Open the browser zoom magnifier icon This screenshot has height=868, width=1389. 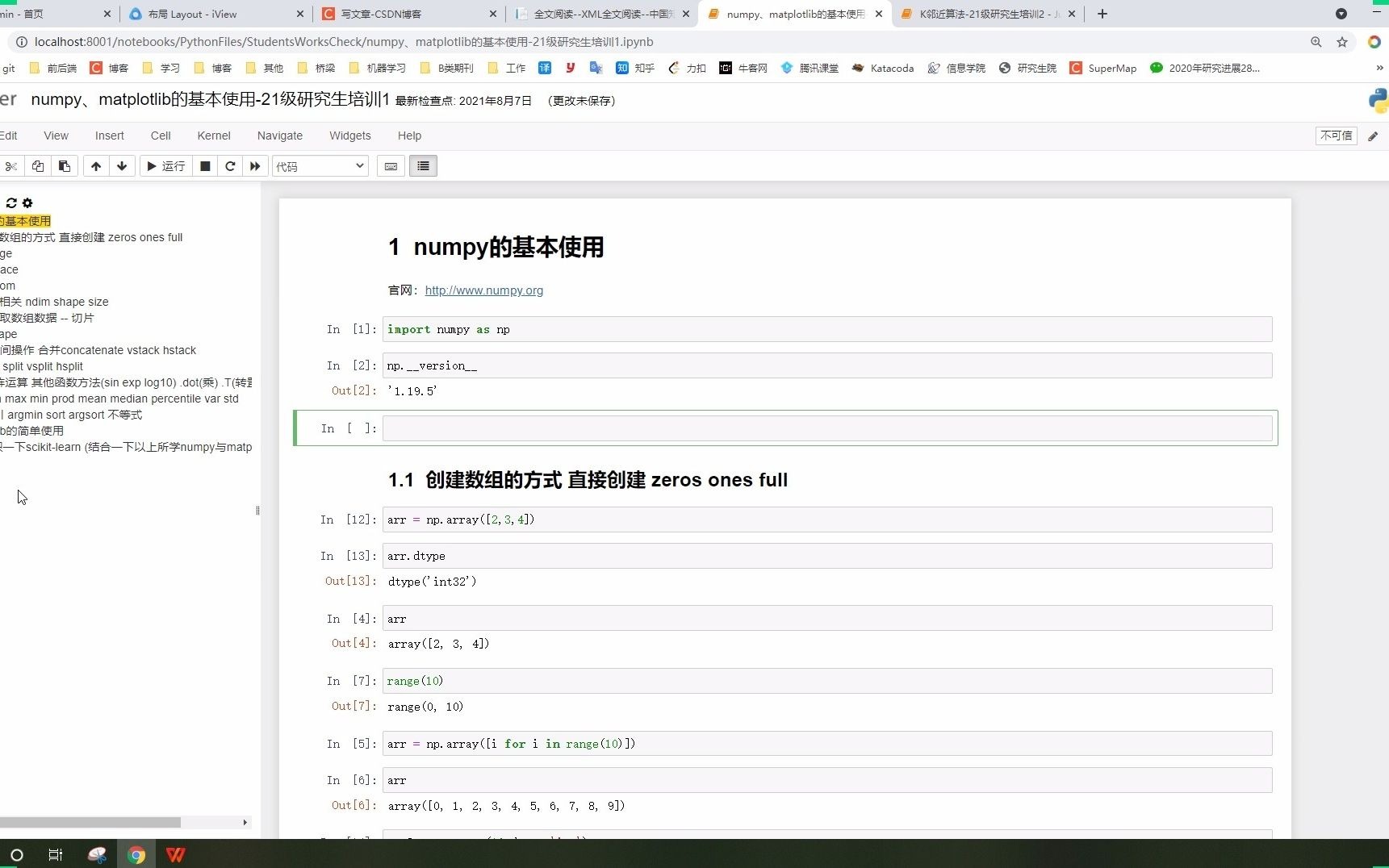(x=1316, y=42)
